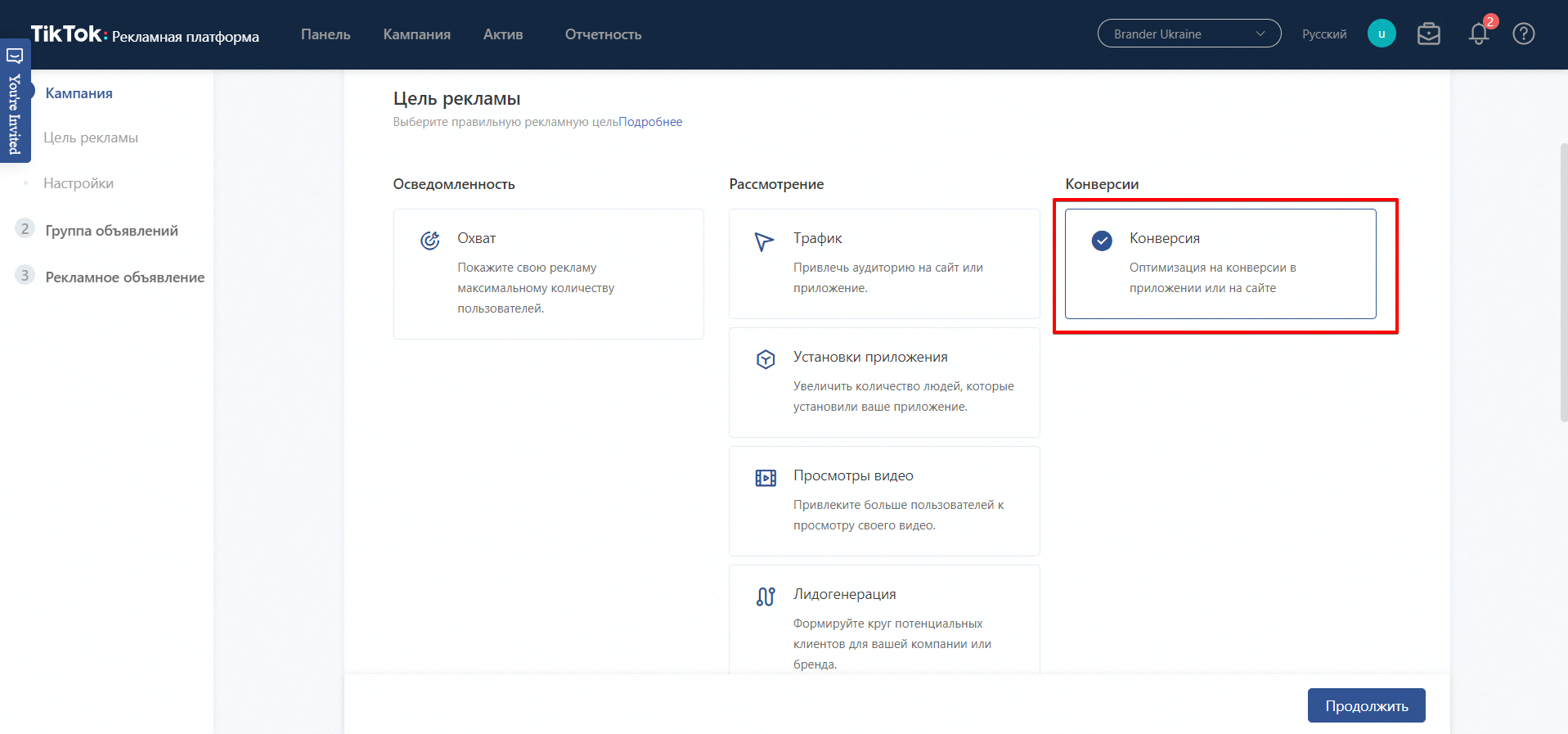Viewport: 1568px width, 734px height.
Task: Open the Русский language selector
Action: pos(1323,34)
